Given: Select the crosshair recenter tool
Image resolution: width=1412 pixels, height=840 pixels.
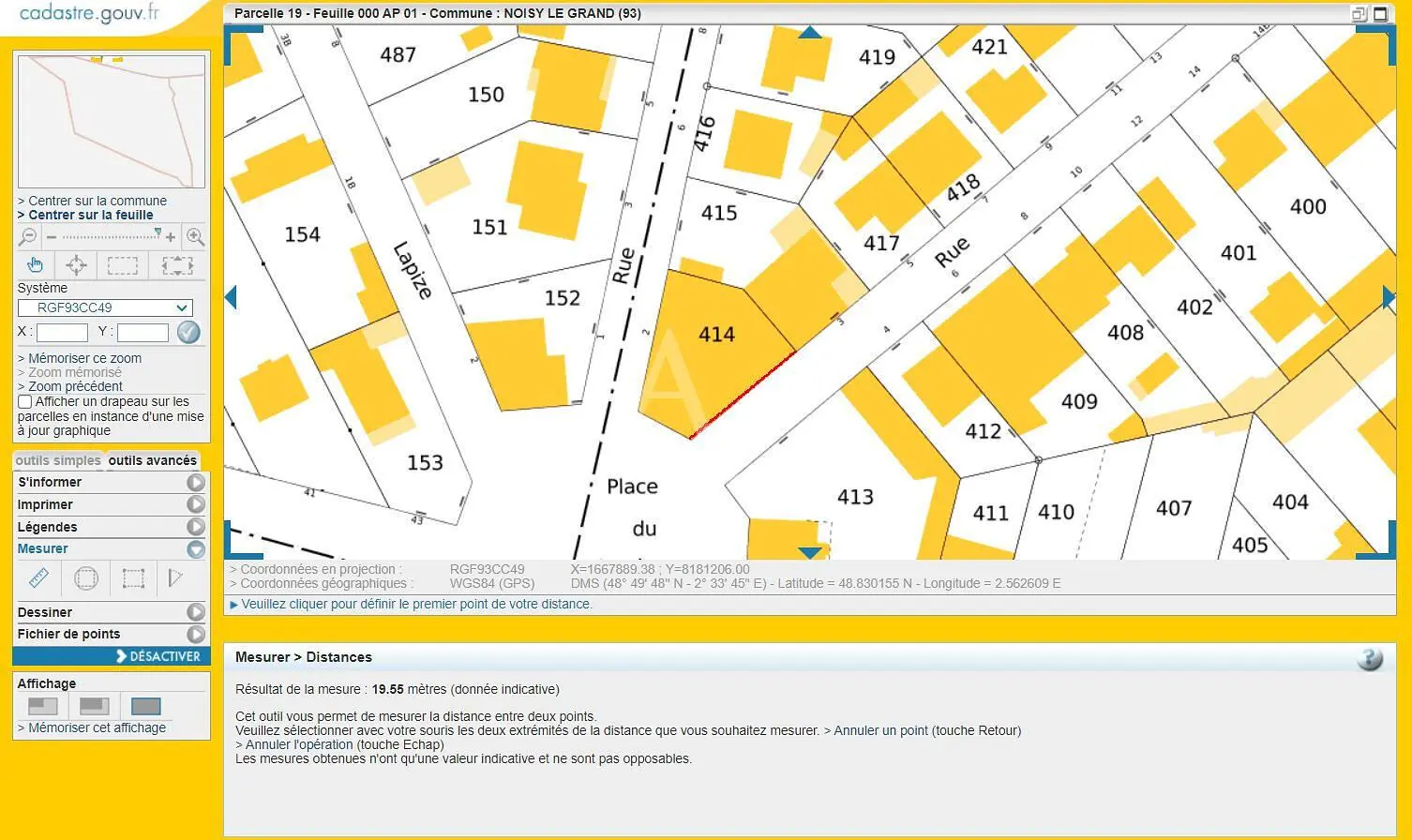Looking at the screenshot, I should (77, 265).
